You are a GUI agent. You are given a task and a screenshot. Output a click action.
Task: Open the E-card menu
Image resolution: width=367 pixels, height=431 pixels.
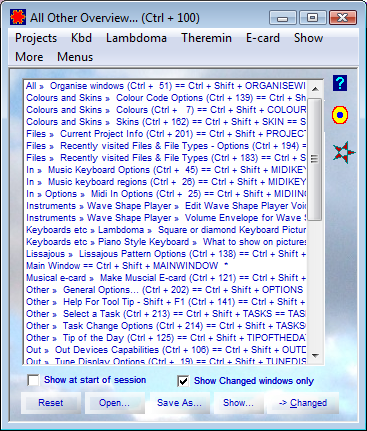(263, 38)
